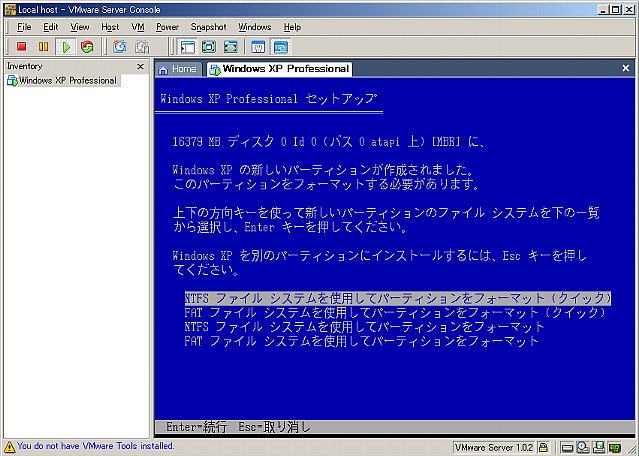Select NTFS full format option (third line)
The width and height of the screenshot is (639, 456).
pyautogui.click(x=364, y=327)
